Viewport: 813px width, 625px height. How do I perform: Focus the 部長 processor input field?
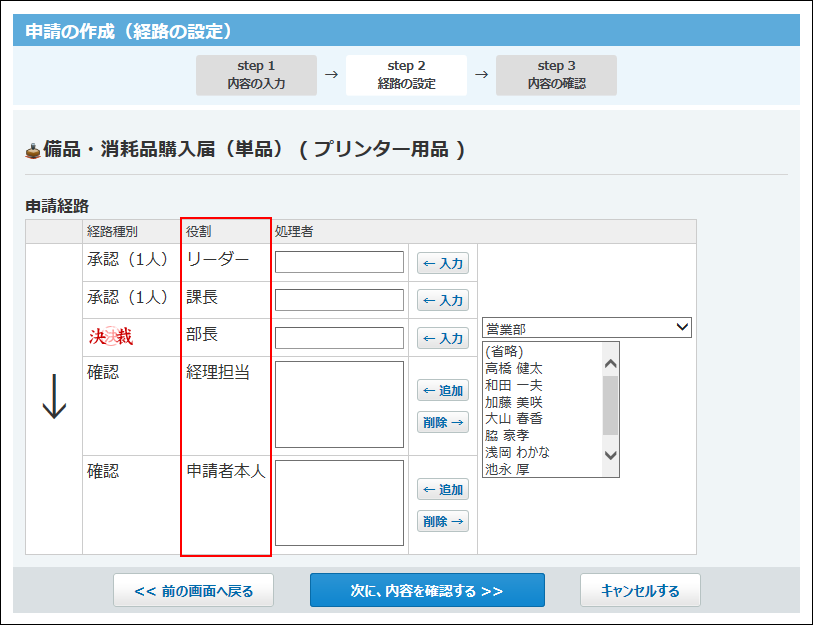339,338
